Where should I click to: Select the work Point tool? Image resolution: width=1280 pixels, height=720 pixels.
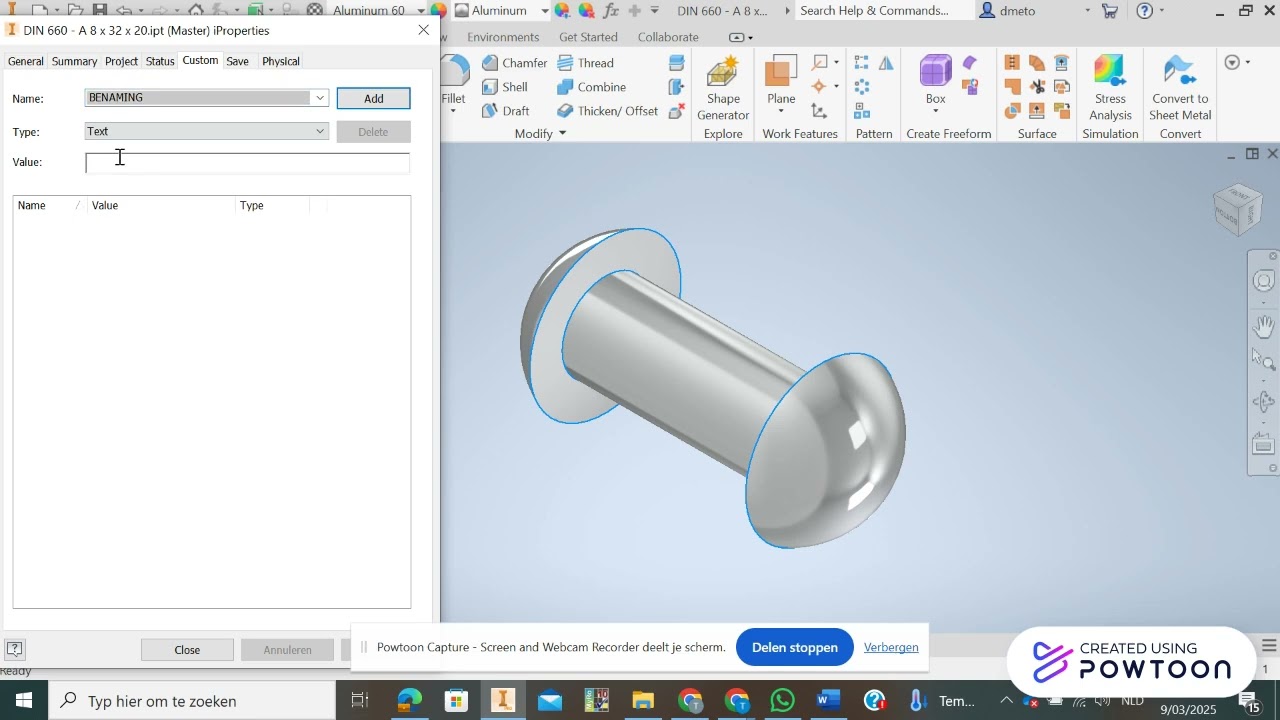[x=820, y=87]
